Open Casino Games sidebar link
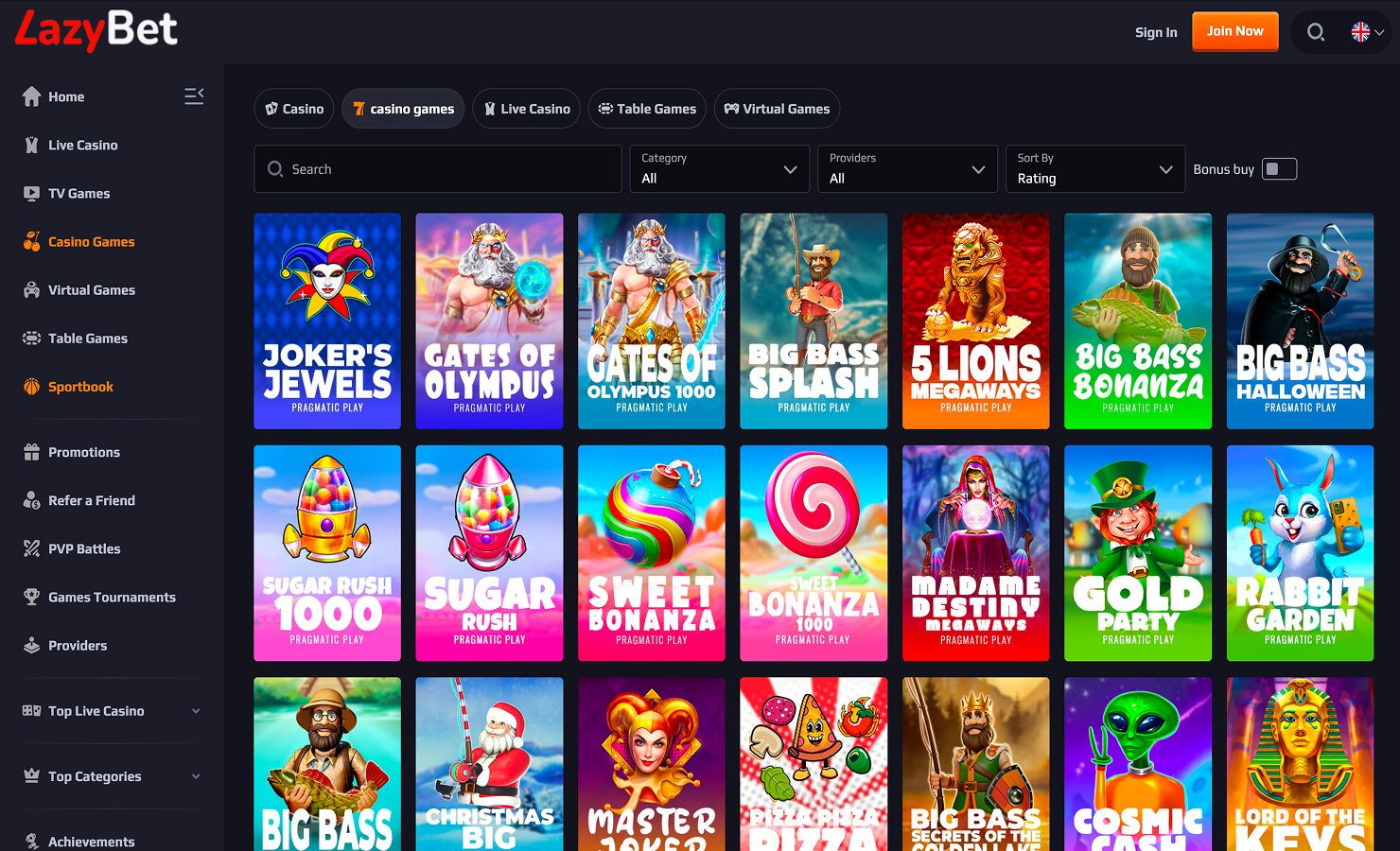The image size is (1400, 851). [x=92, y=241]
